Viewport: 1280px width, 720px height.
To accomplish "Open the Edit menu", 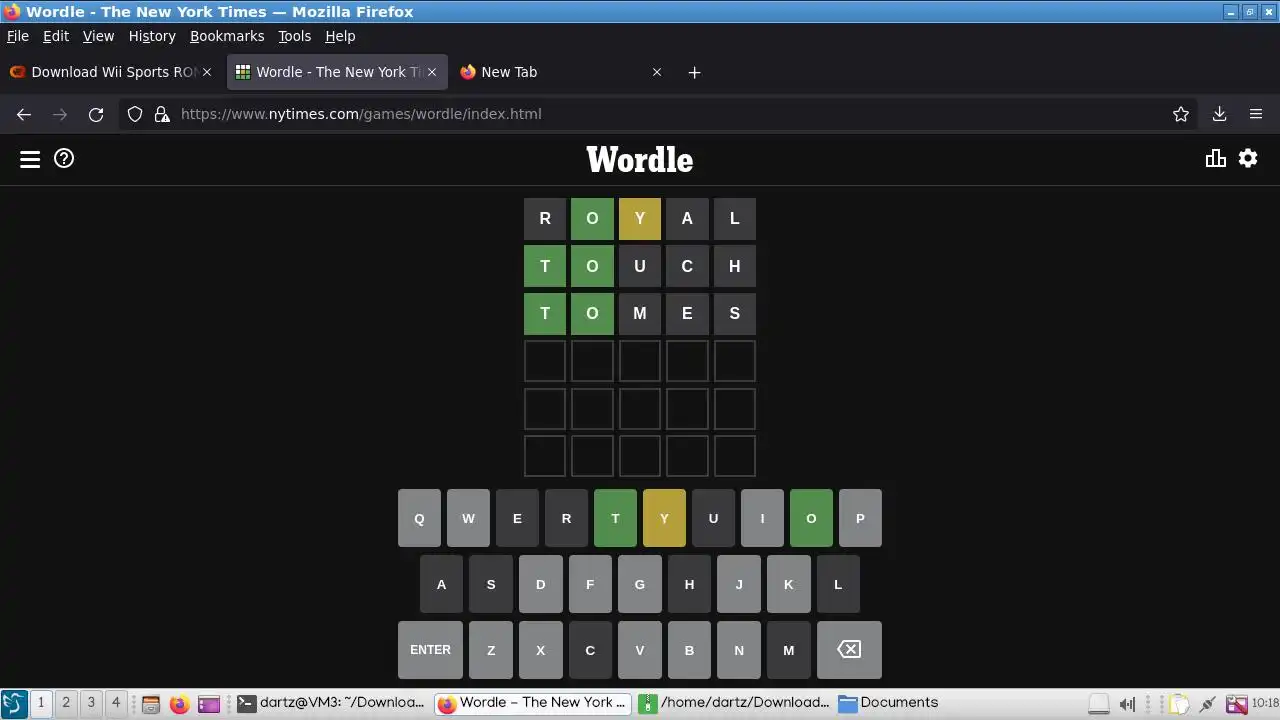I will [x=56, y=36].
